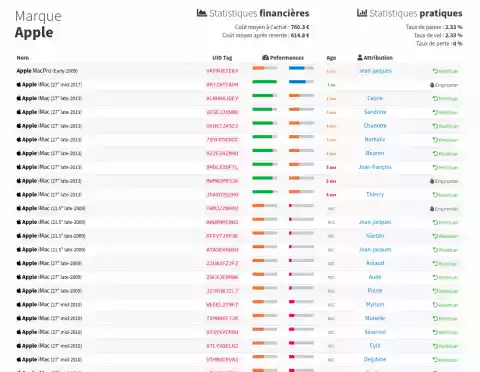
Task: Open Cyril's attribution link
Action: click(x=375, y=346)
